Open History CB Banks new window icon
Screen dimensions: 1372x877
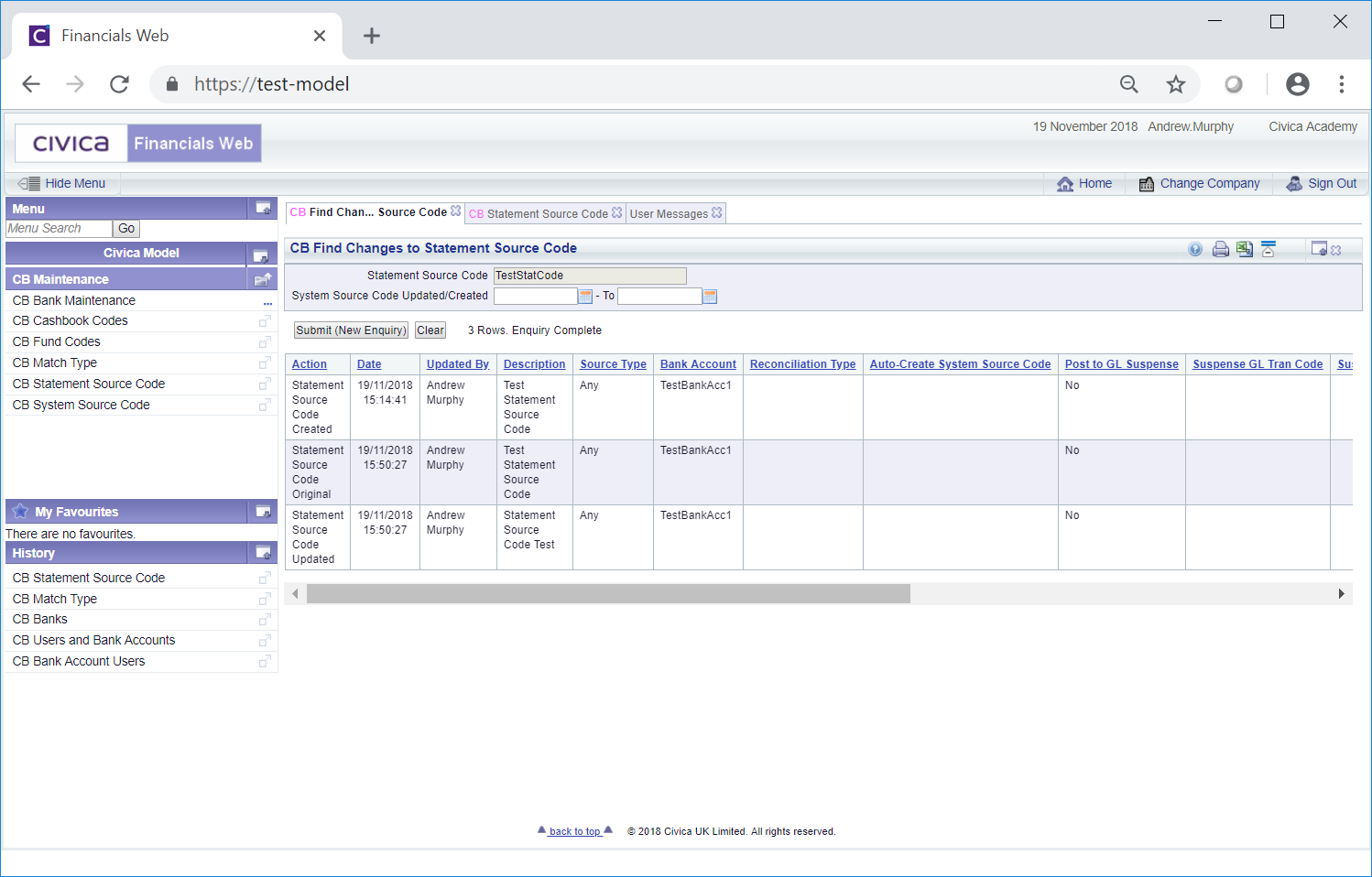(265, 620)
